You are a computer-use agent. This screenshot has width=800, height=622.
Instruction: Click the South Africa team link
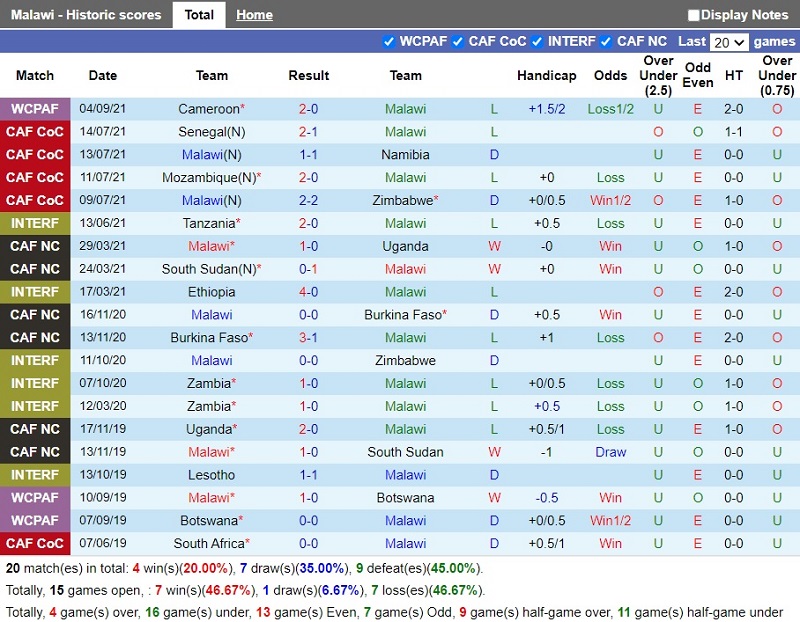pyautogui.click(x=209, y=543)
